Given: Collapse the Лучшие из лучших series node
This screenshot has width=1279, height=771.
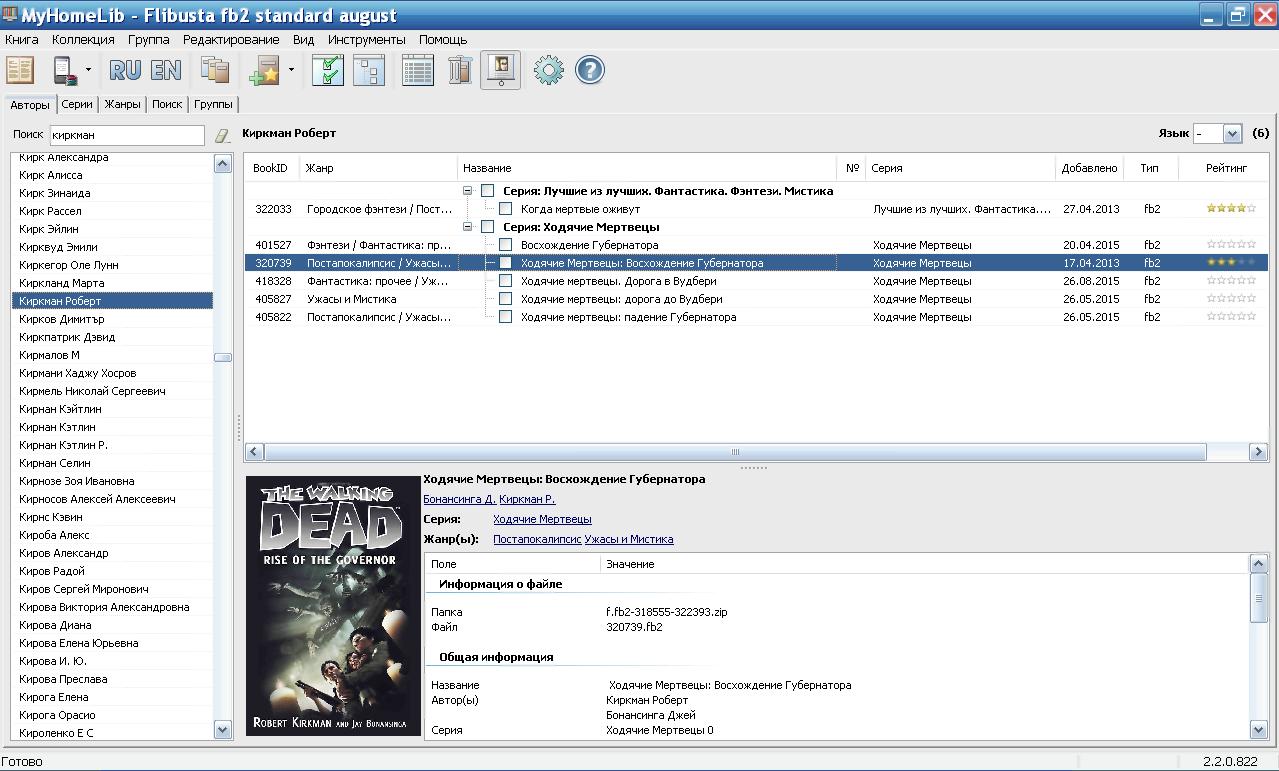Looking at the screenshot, I should coord(467,191).
